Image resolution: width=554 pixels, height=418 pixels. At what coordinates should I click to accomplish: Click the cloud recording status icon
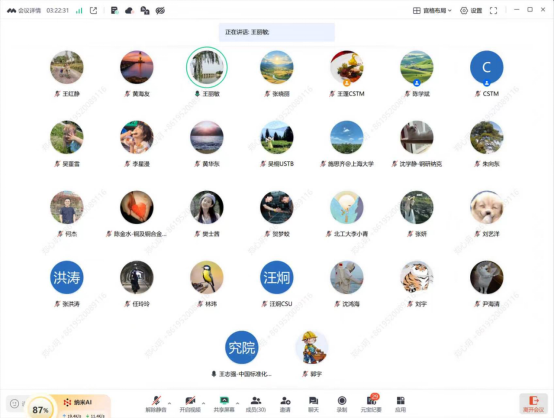click(x=129, y=11)
